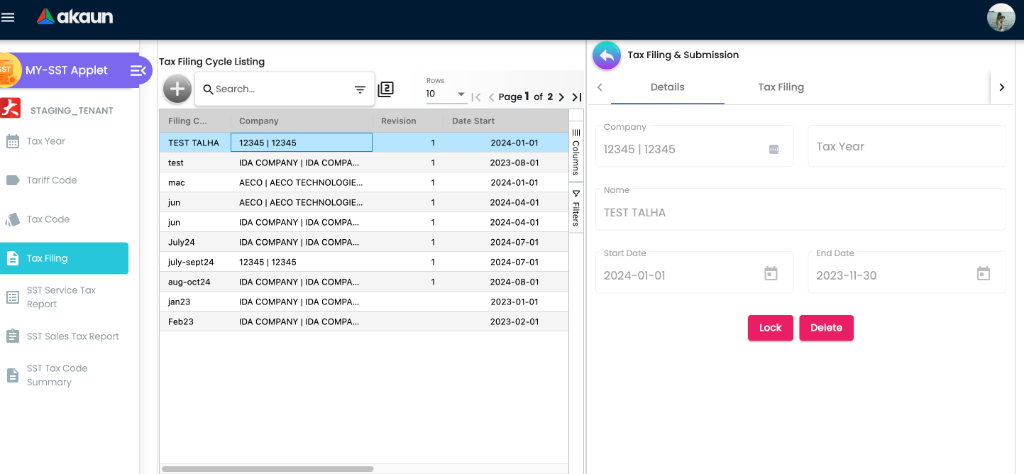
Task: Click the Lock button
Action: click(770, 328)
